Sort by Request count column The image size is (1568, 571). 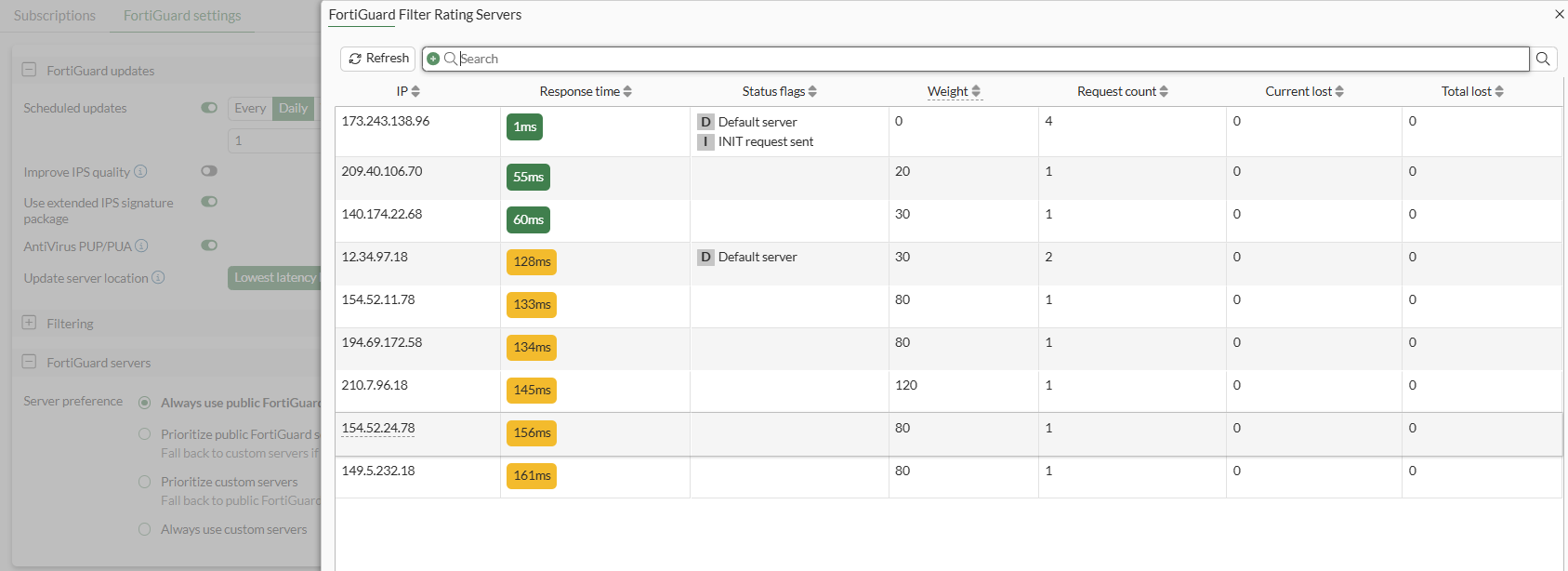pyautogui.click(x=1164, y=91)
